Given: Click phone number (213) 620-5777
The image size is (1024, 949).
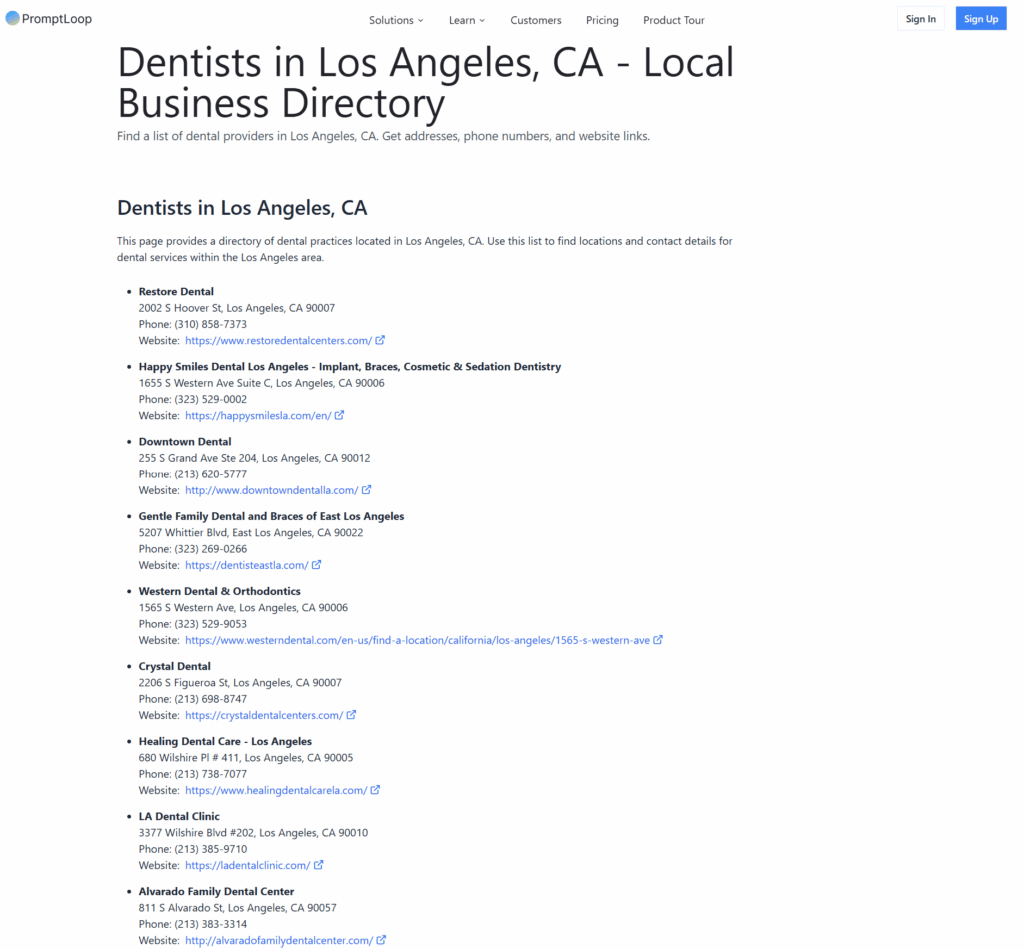Looking at the screenshot, I should pos(210,474).
